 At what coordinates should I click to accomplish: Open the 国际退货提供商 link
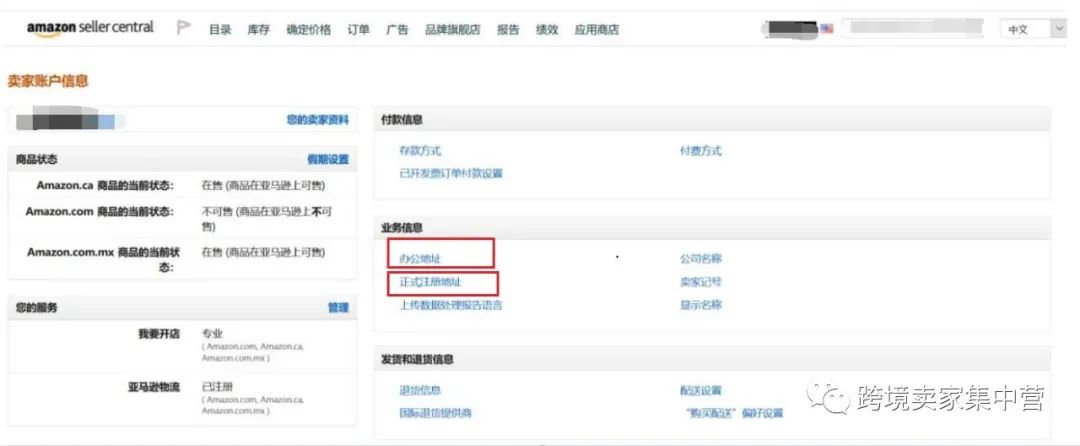(436, 413)
